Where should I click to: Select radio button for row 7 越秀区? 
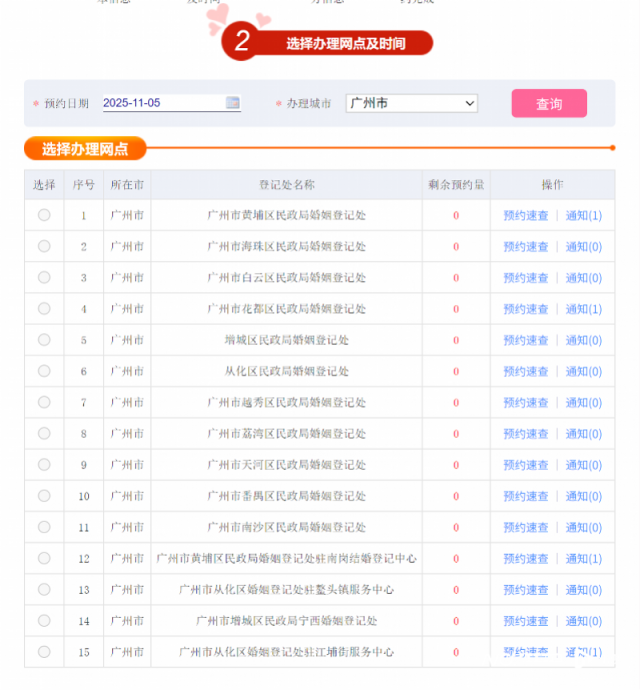pos(44,402)
